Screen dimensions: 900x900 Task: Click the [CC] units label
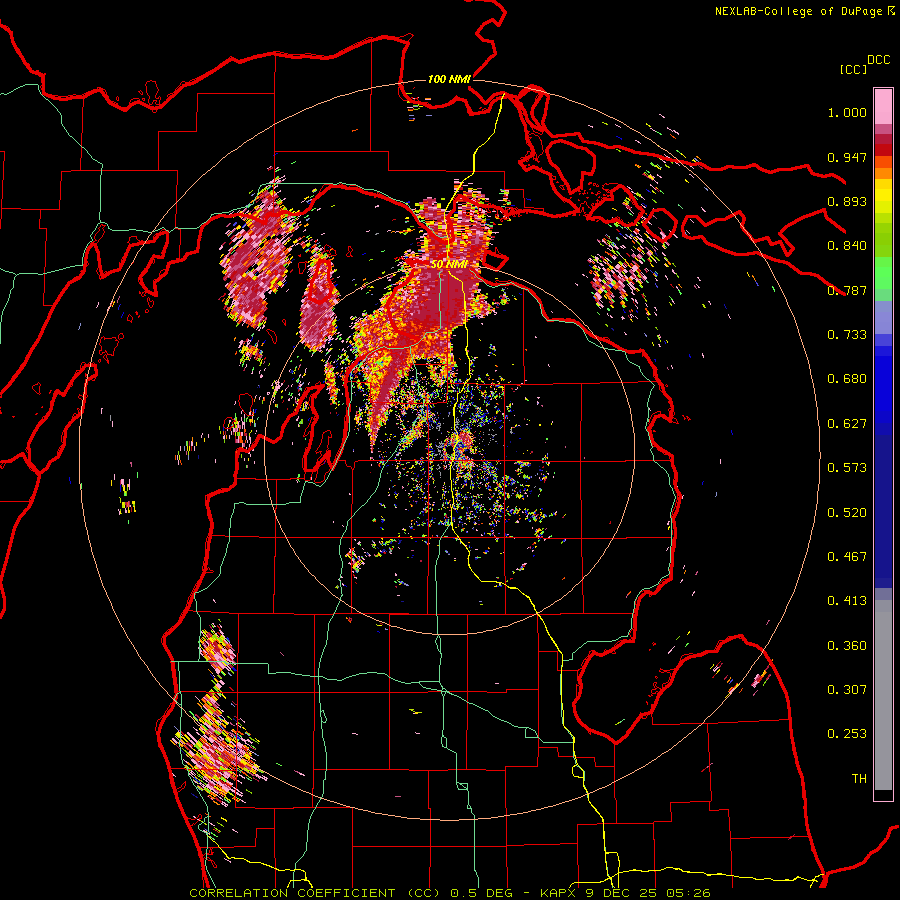tap(853, 69)
